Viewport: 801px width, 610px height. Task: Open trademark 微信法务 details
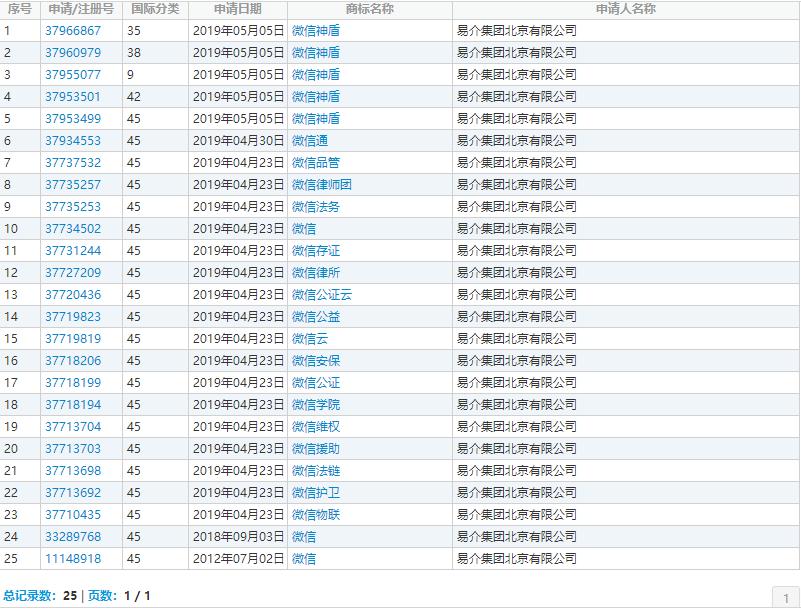point(316,206)
